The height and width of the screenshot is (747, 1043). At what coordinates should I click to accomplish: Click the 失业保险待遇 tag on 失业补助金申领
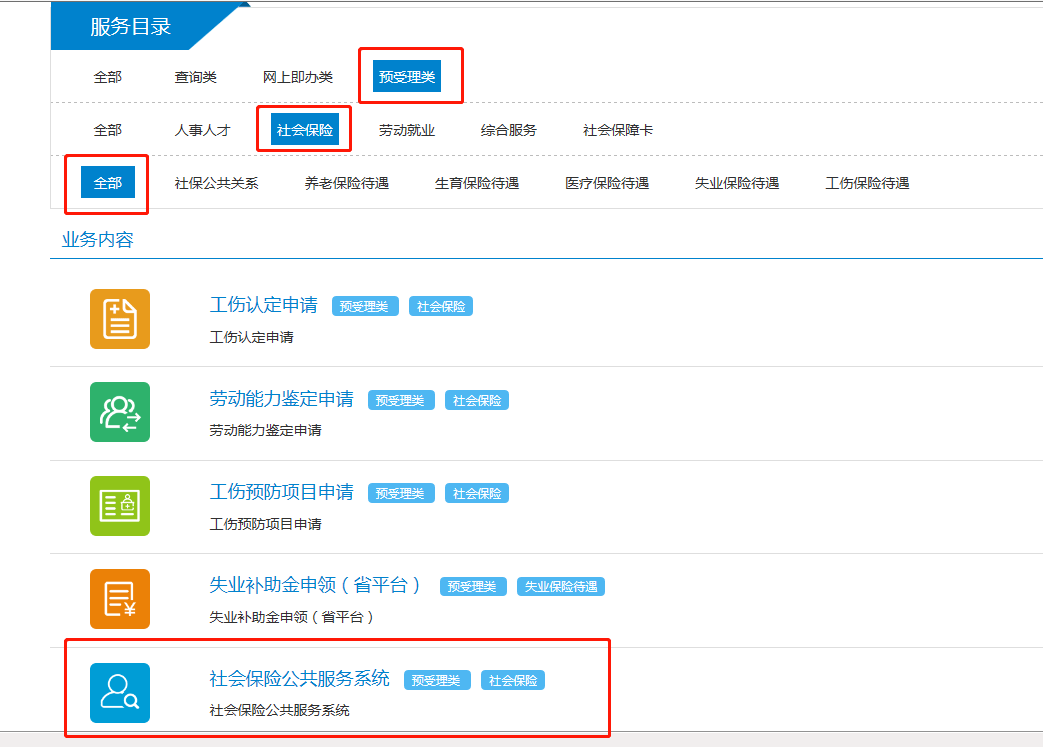(x=561, y=587)
